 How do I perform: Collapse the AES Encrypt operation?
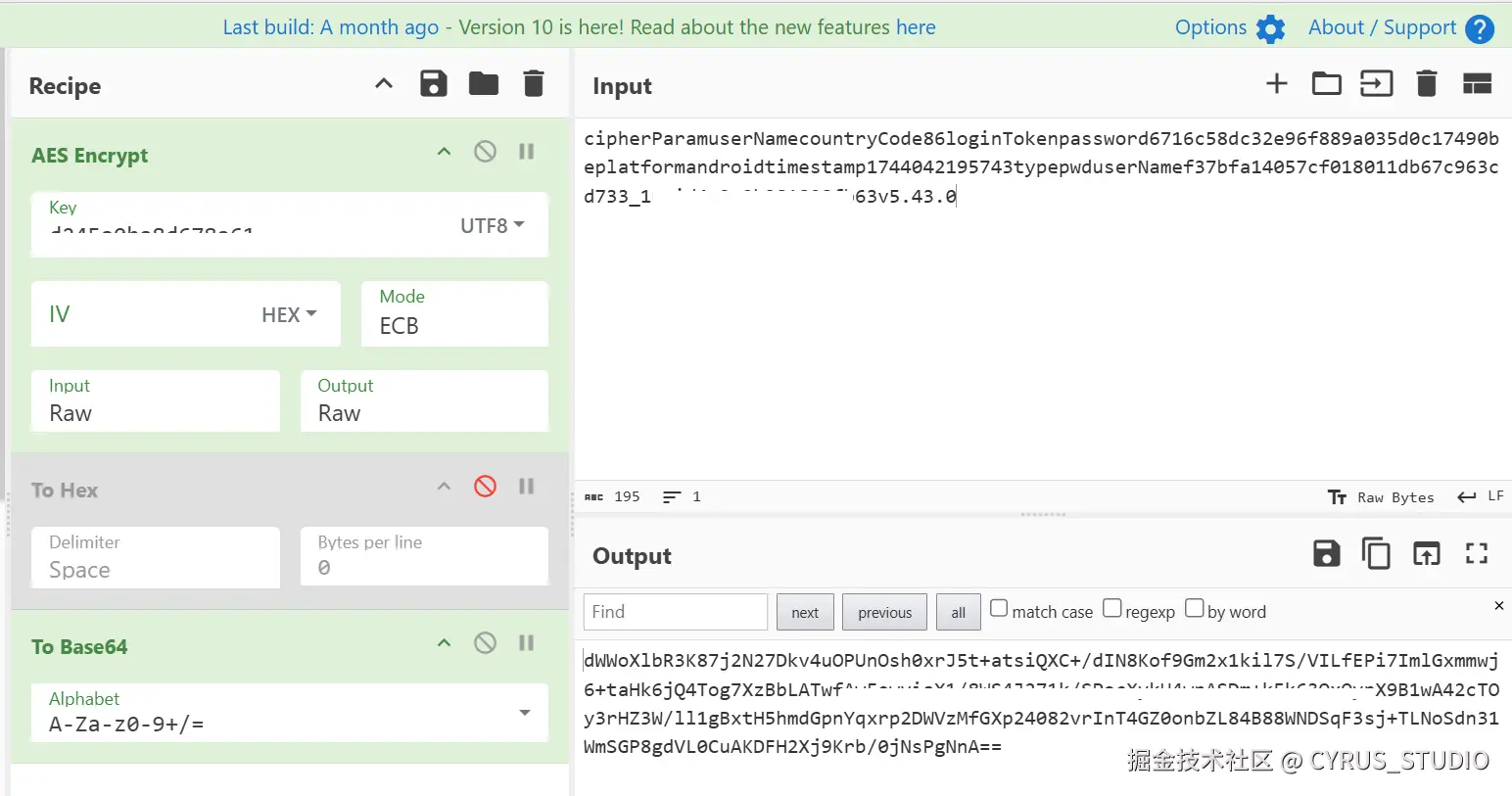[x=444, y=152]
